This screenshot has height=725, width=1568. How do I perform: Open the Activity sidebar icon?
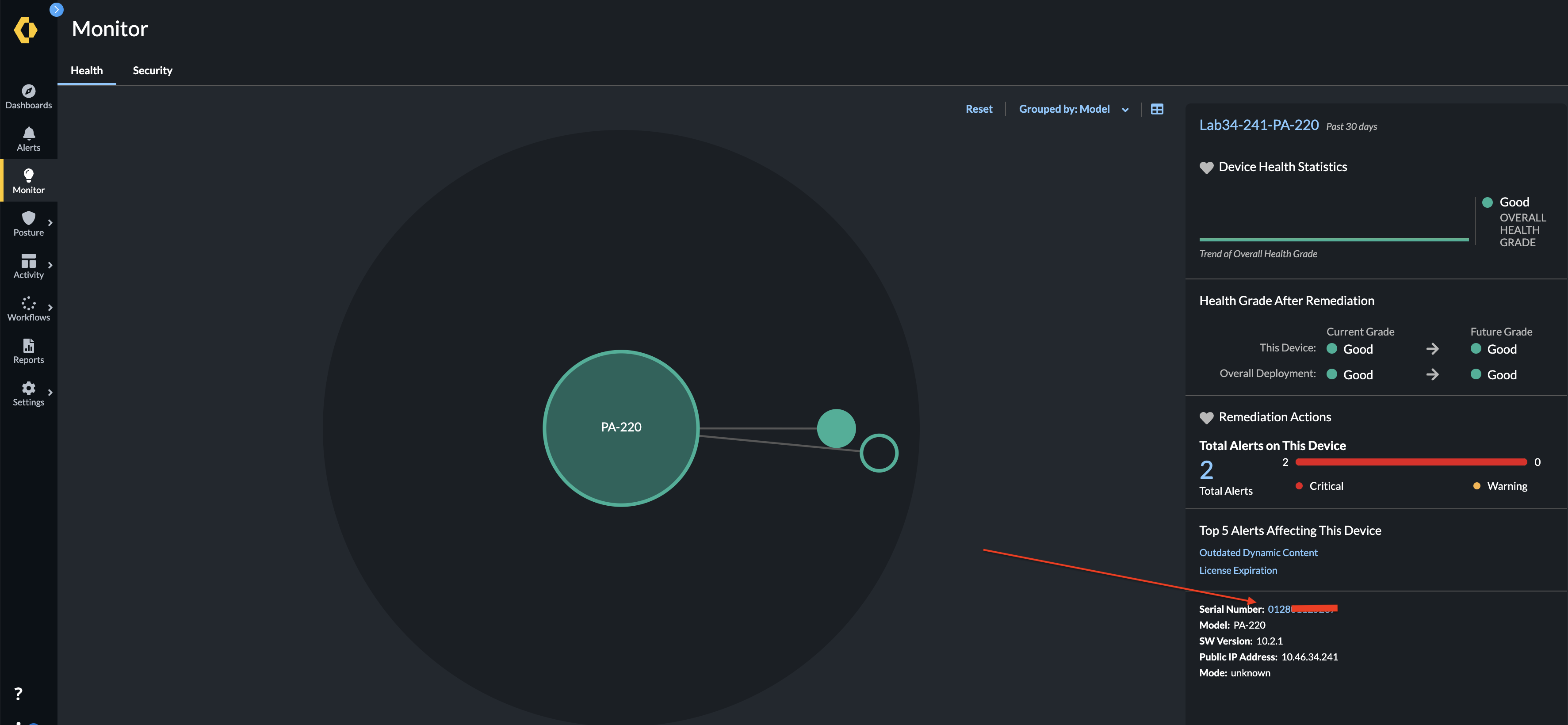pos(29,260)
